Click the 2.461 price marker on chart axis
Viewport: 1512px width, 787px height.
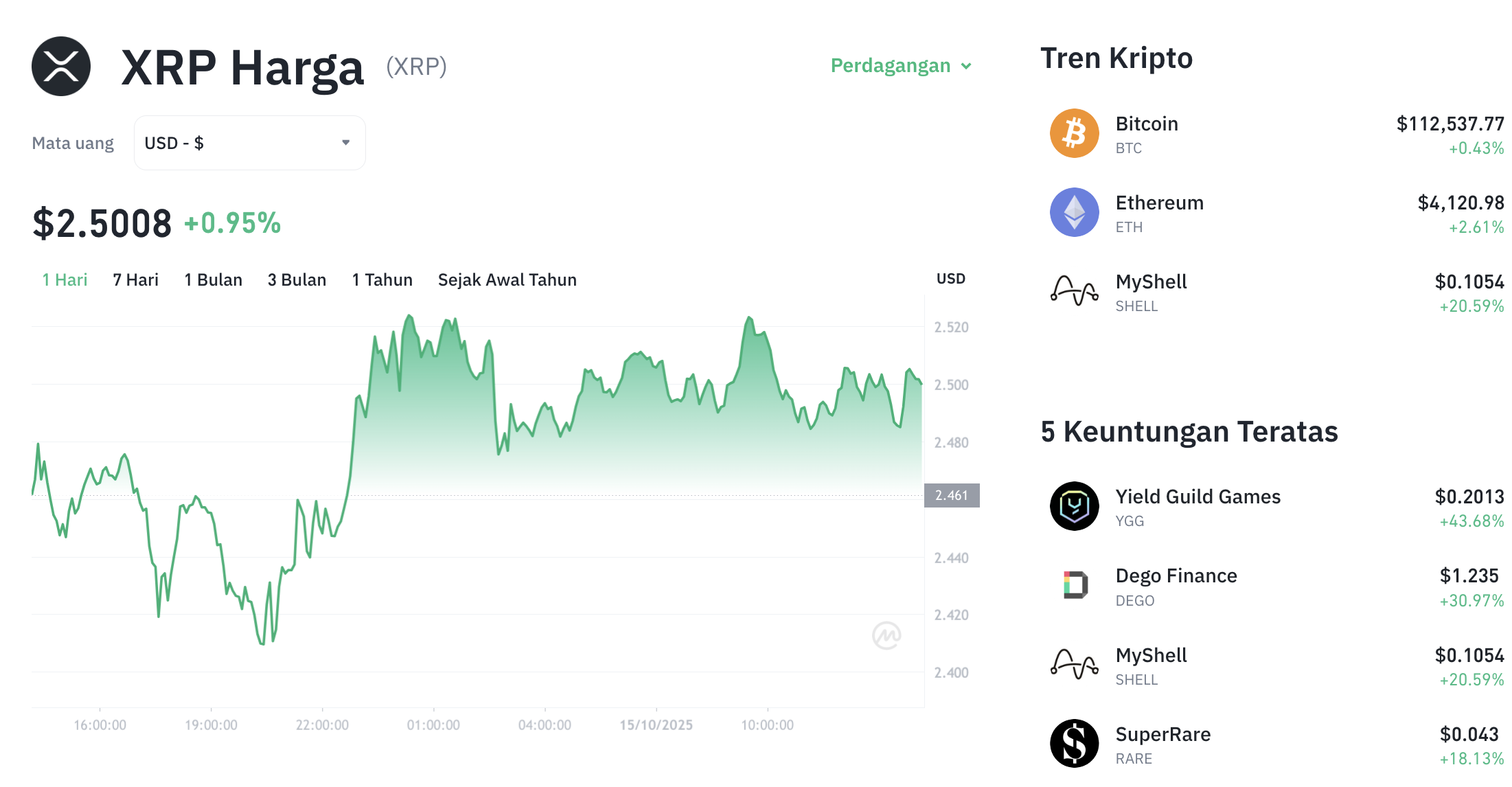[x=951, y=495]
